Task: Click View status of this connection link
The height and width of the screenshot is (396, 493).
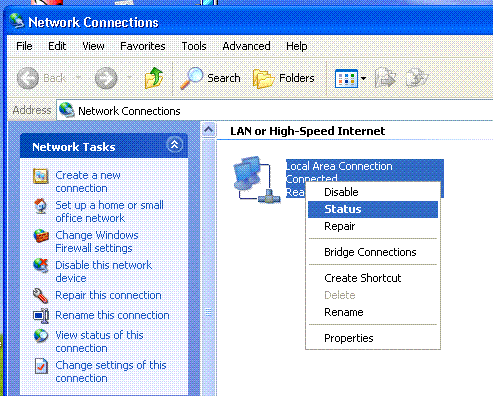Action: pos(99,341)
